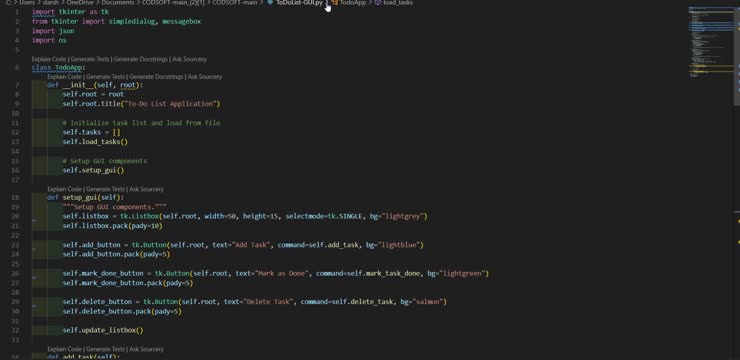Open the load_tasks breadcrumb item
The width and height of the screenshot is (740, 360).
[398, 3]
